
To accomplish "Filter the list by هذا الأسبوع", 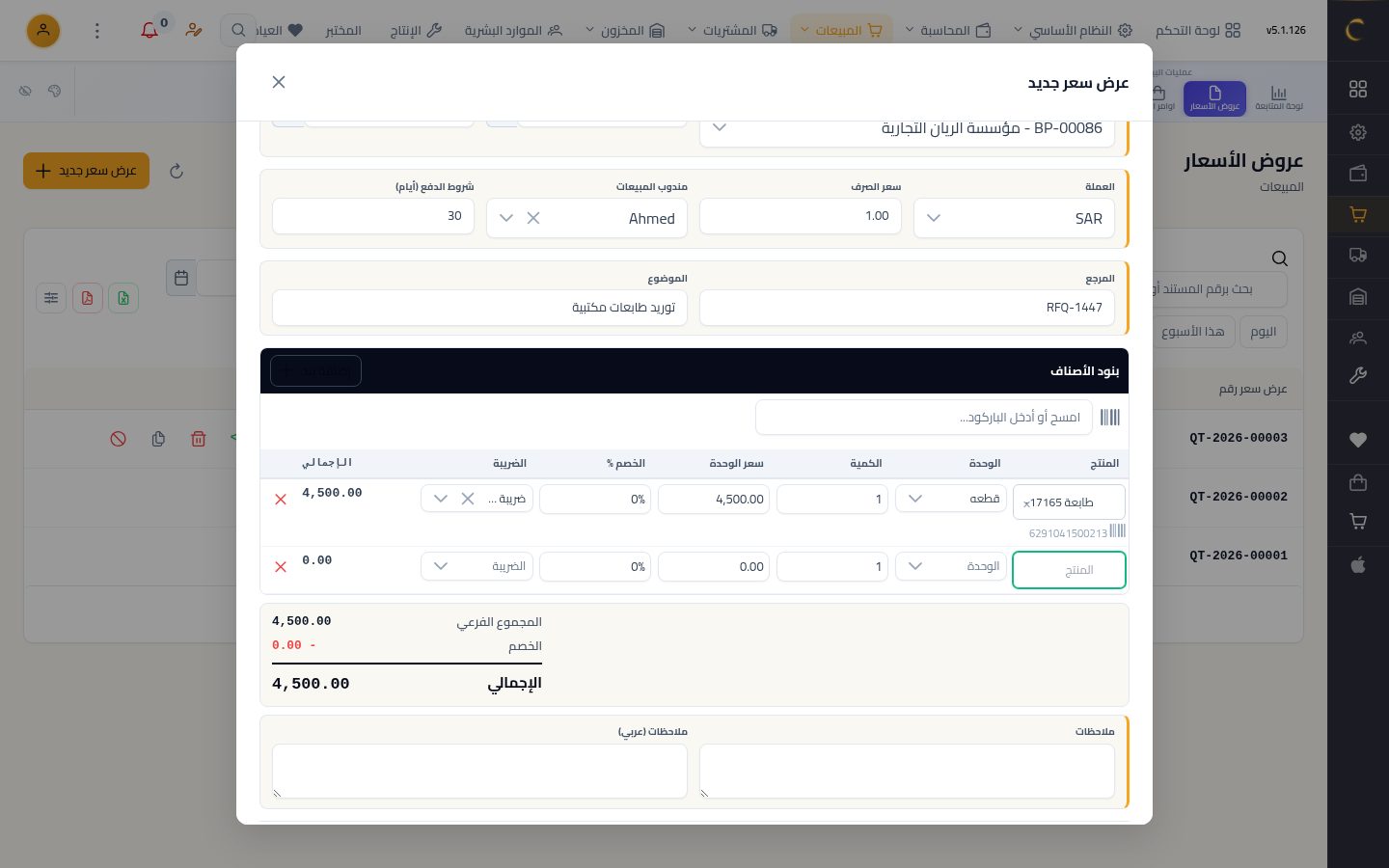I will pos(1192,332).
